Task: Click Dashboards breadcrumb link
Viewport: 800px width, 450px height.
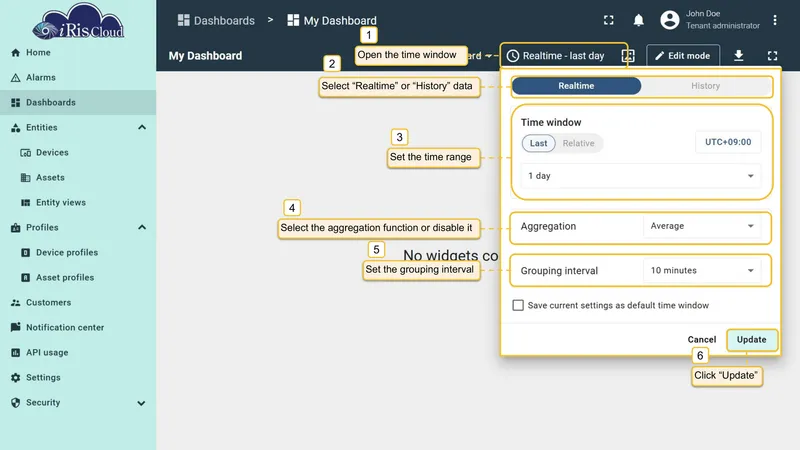Action: [216, 20]
